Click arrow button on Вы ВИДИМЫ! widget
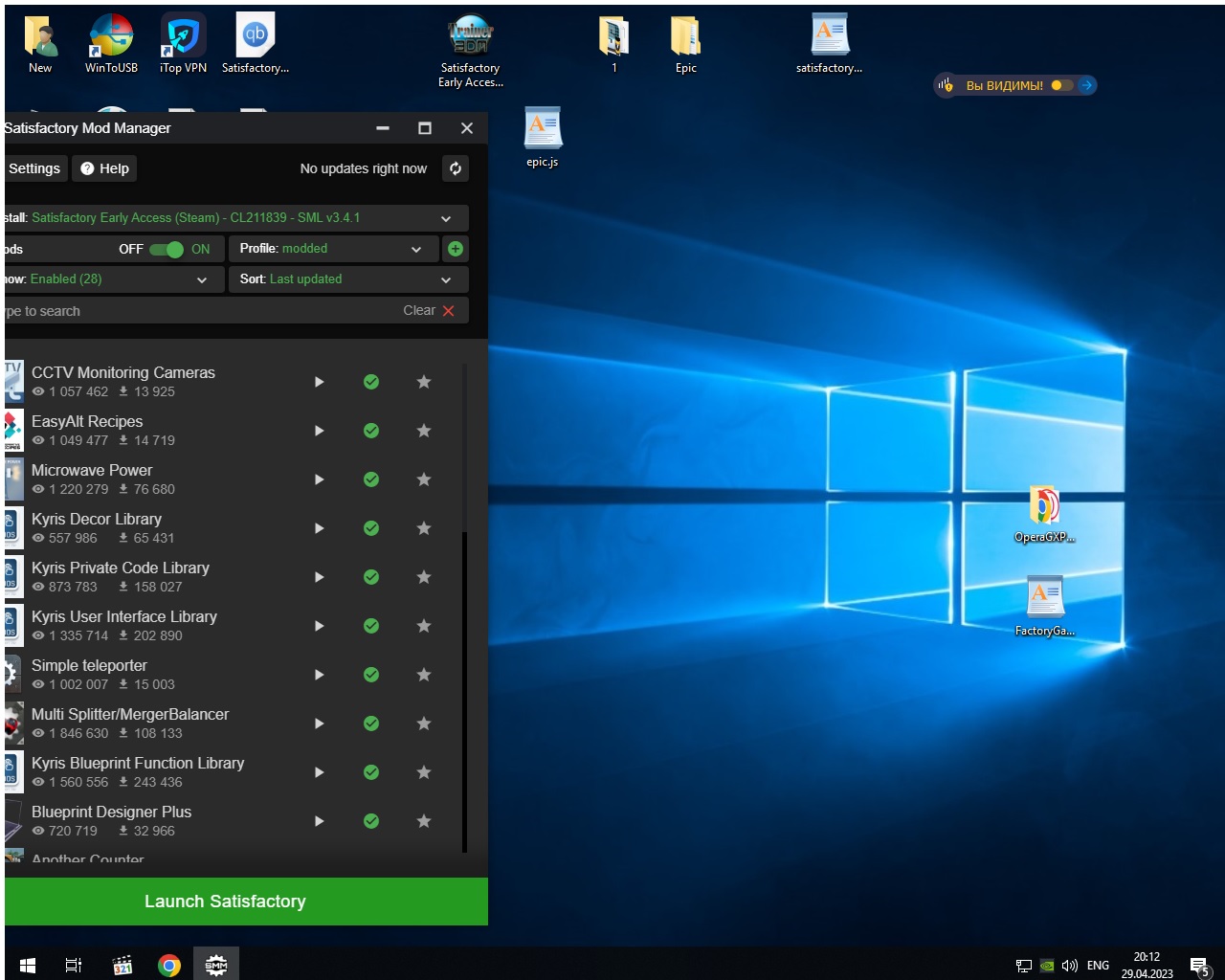The height and width of the screenshot is (980, 1225). coord(1086,85)
